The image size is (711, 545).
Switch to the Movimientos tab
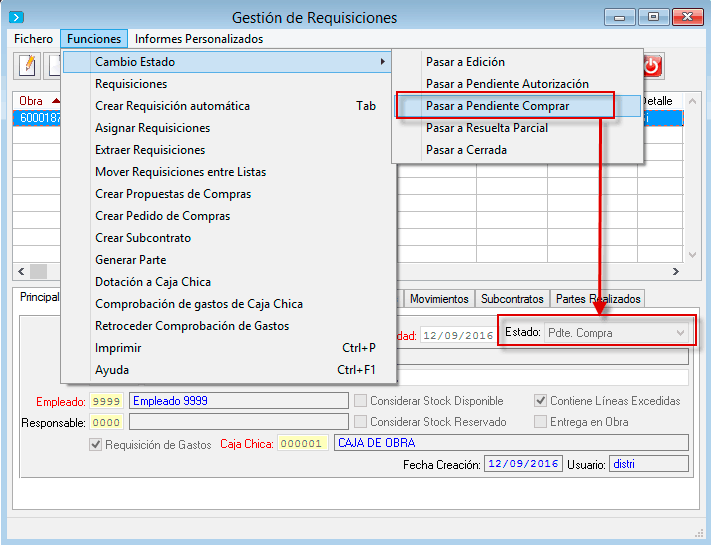[x=439, y=299]
